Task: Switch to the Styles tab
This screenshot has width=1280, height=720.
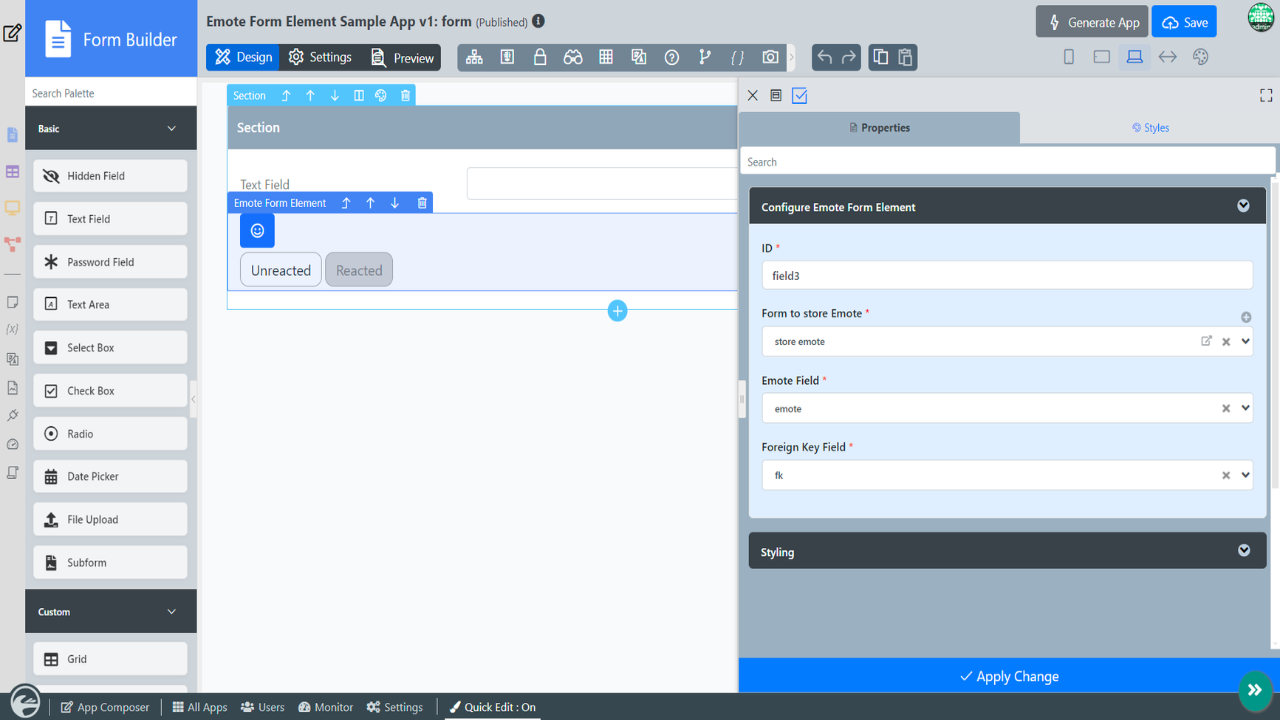Action: [1150, 128]
